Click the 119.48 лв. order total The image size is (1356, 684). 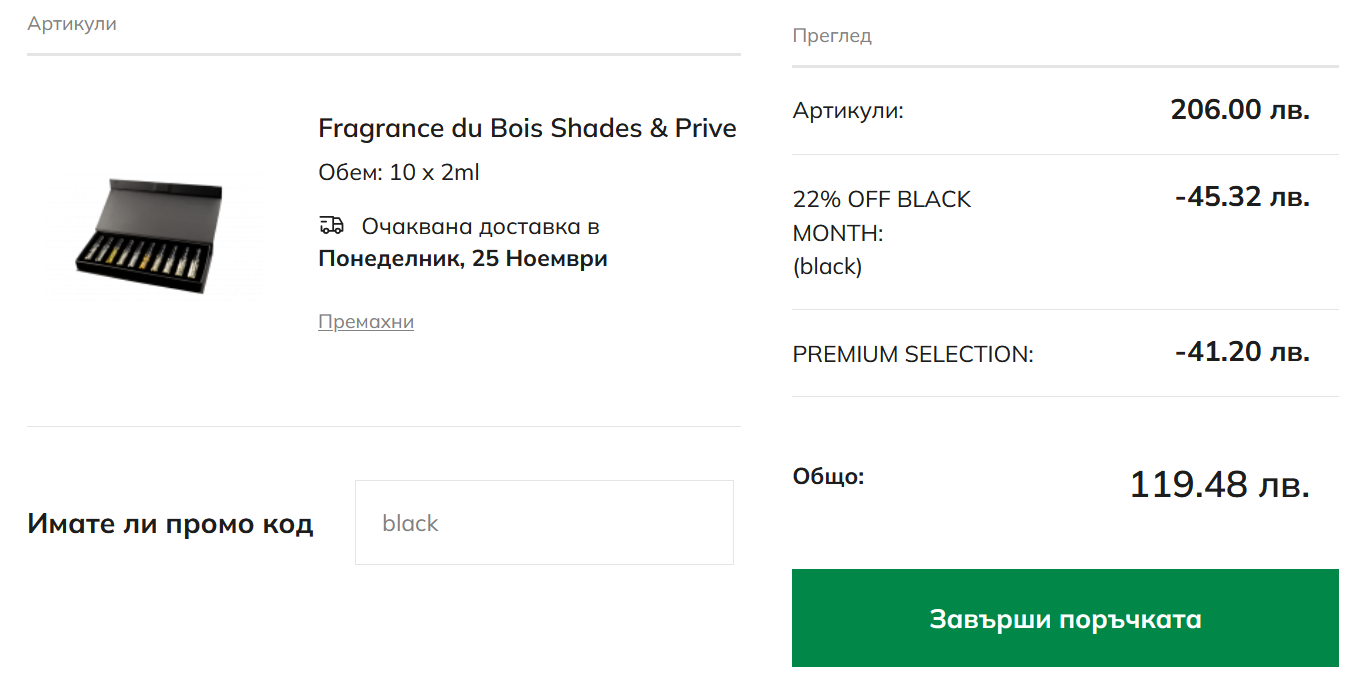tap(1219, 485)
